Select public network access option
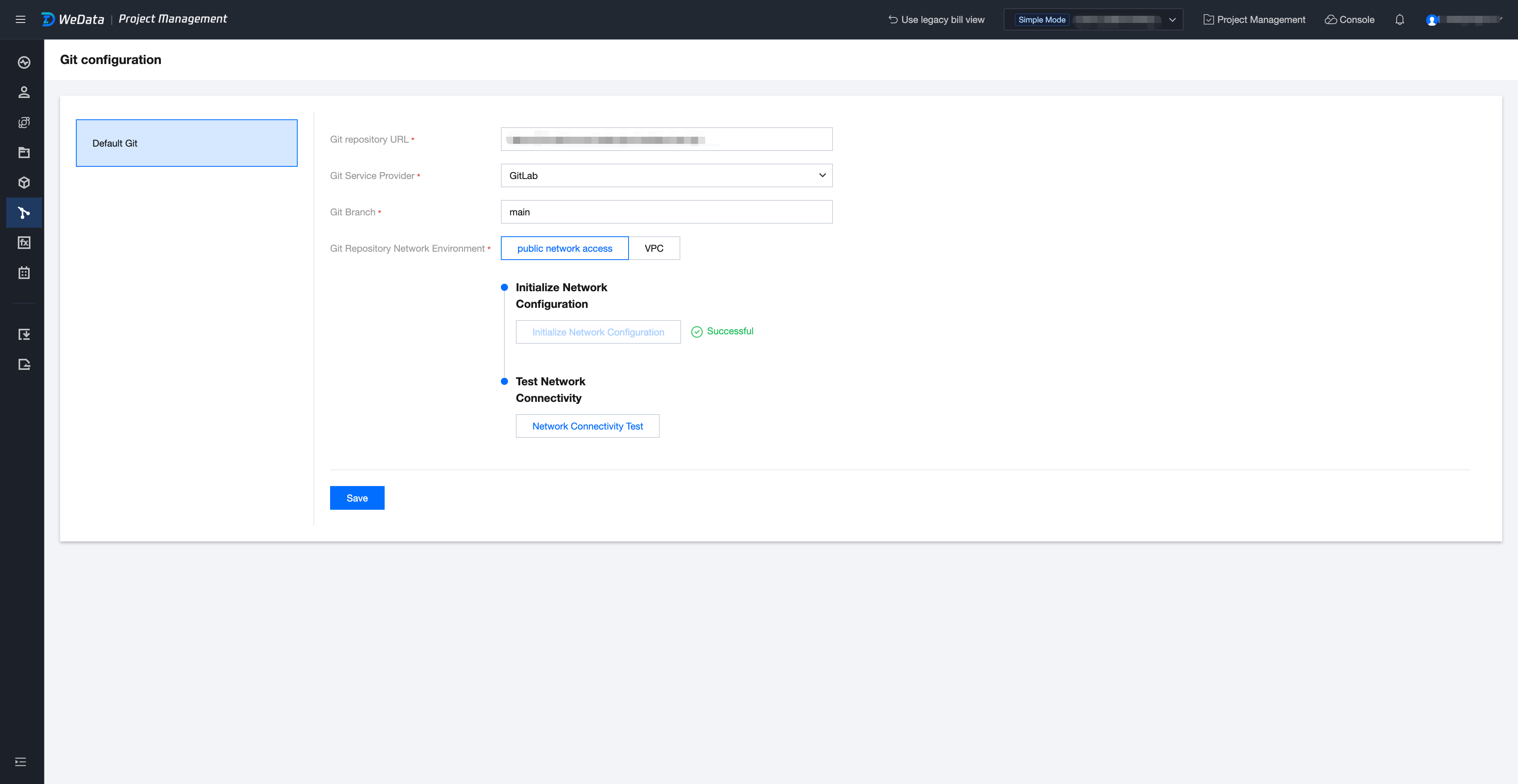This screenshot has height=784, width=1518. [x=565, y=248]
